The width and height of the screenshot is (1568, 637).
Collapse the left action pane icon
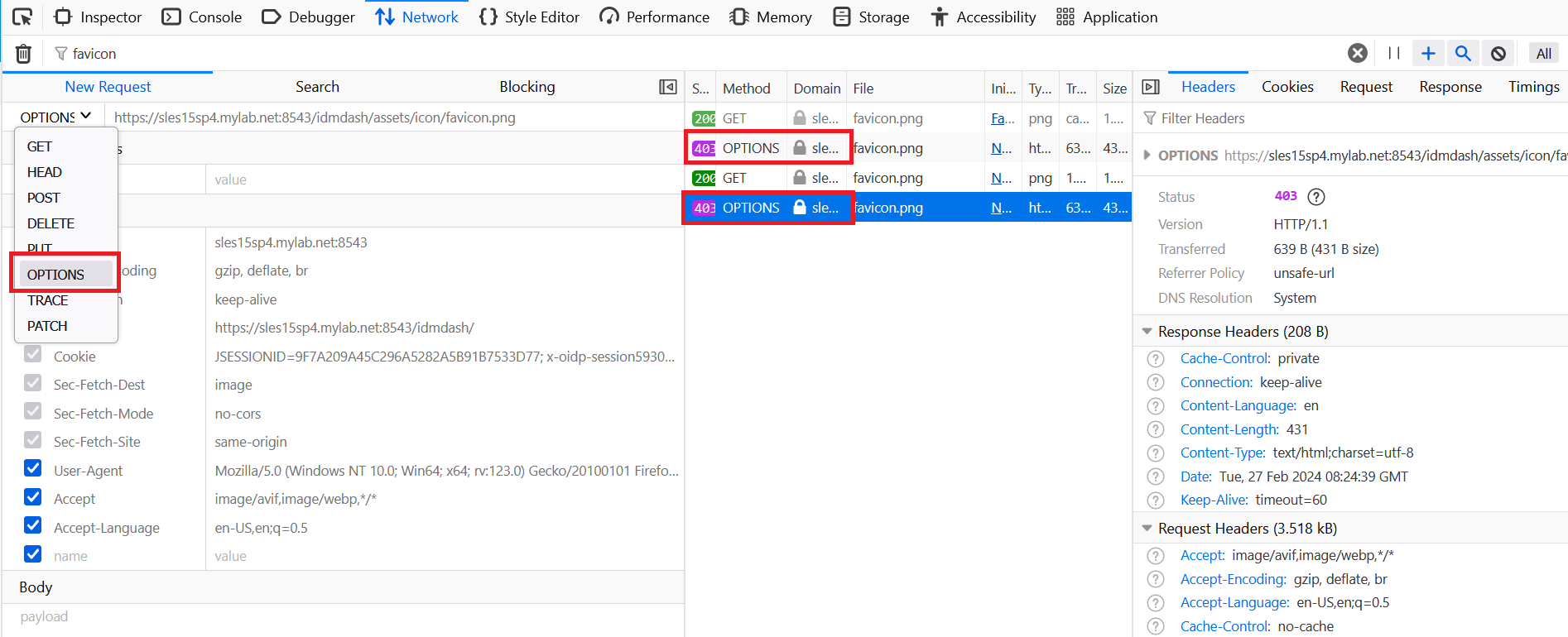point(668,87)
